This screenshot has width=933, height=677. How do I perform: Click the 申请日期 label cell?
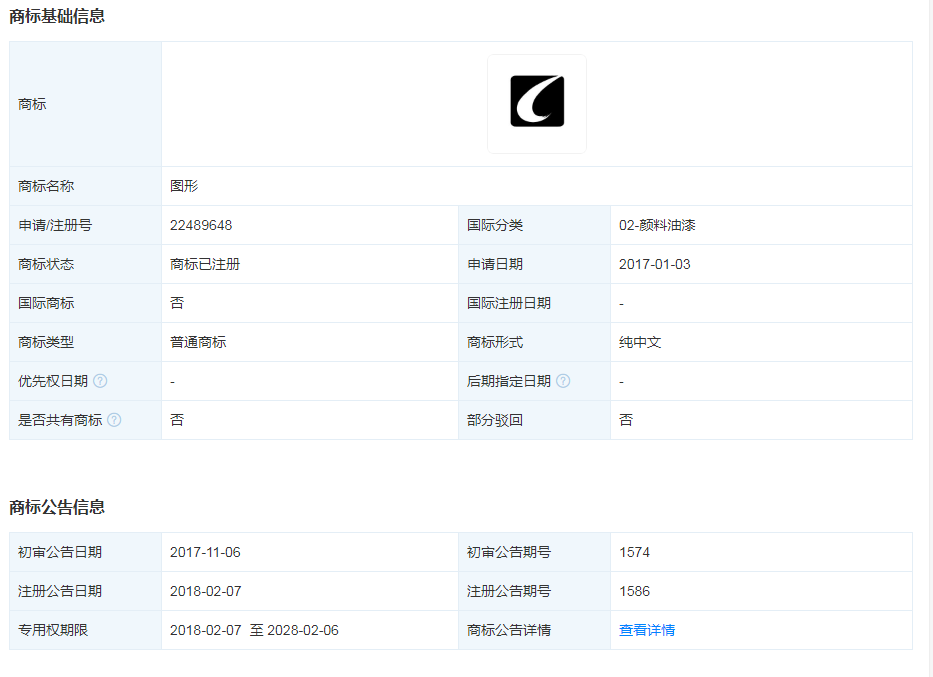tap(534, 264)
